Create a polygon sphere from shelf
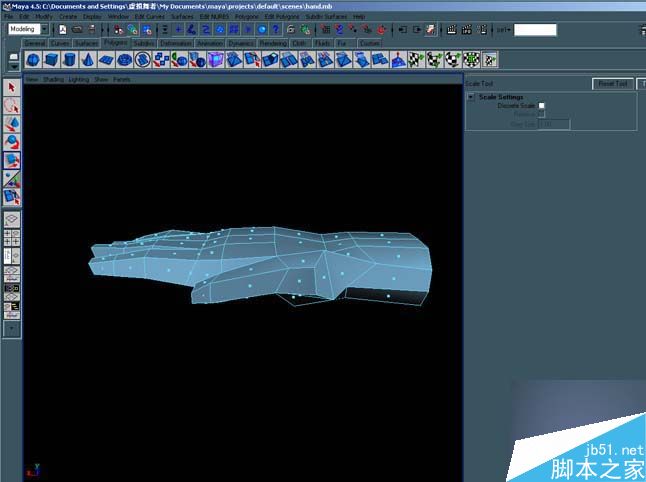646x482 pixels. pos(33,60)
